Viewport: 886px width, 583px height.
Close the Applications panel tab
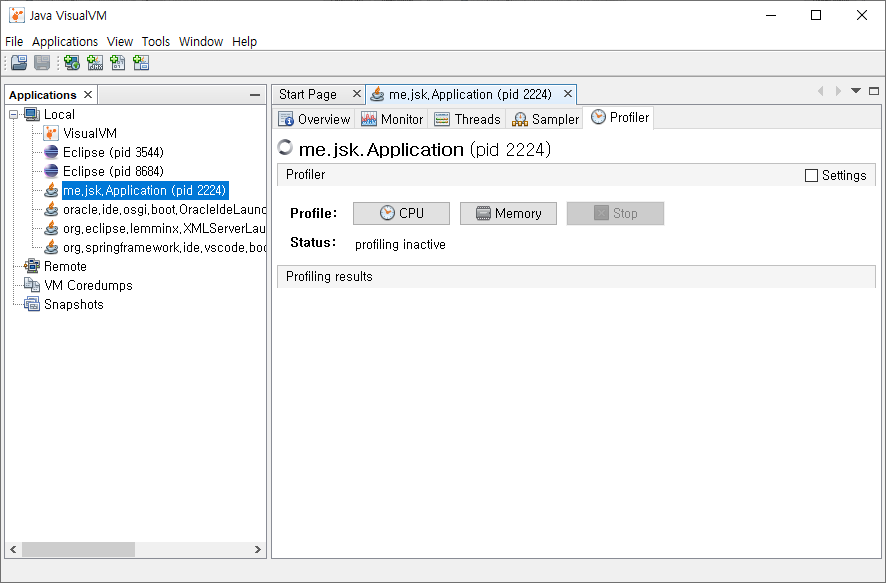coord(88,94)
